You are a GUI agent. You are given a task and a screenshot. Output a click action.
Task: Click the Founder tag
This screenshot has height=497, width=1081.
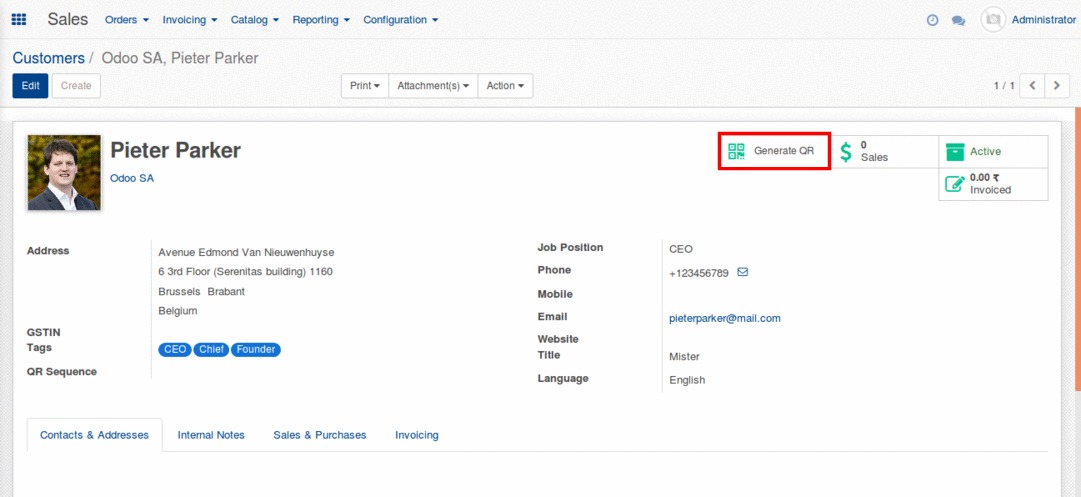tap(256, 349)
